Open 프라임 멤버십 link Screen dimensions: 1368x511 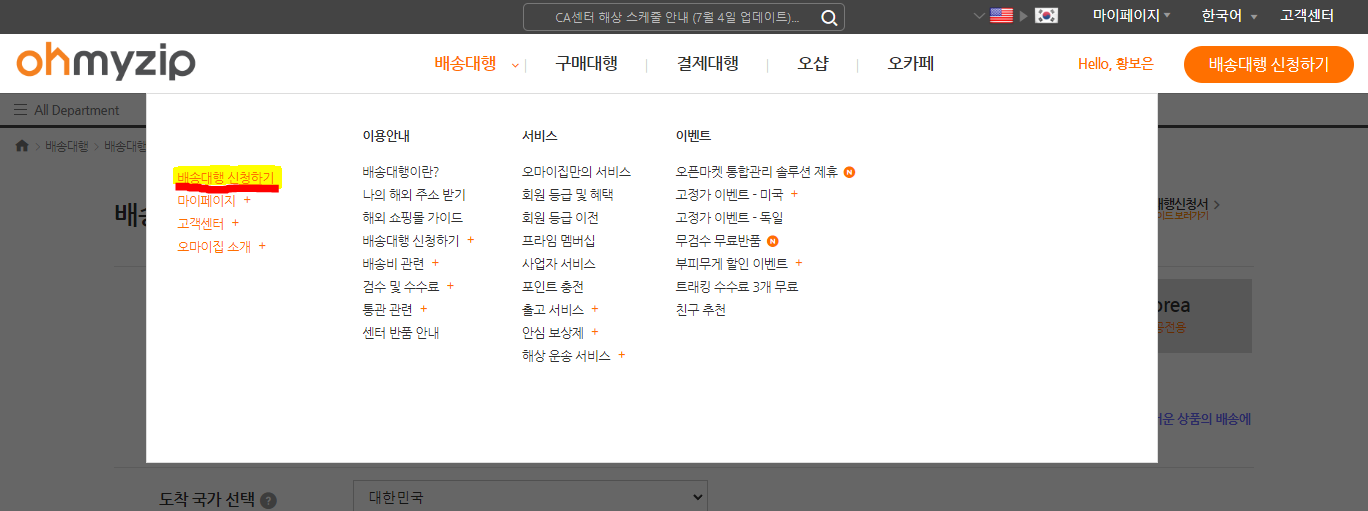click(558, 241)
